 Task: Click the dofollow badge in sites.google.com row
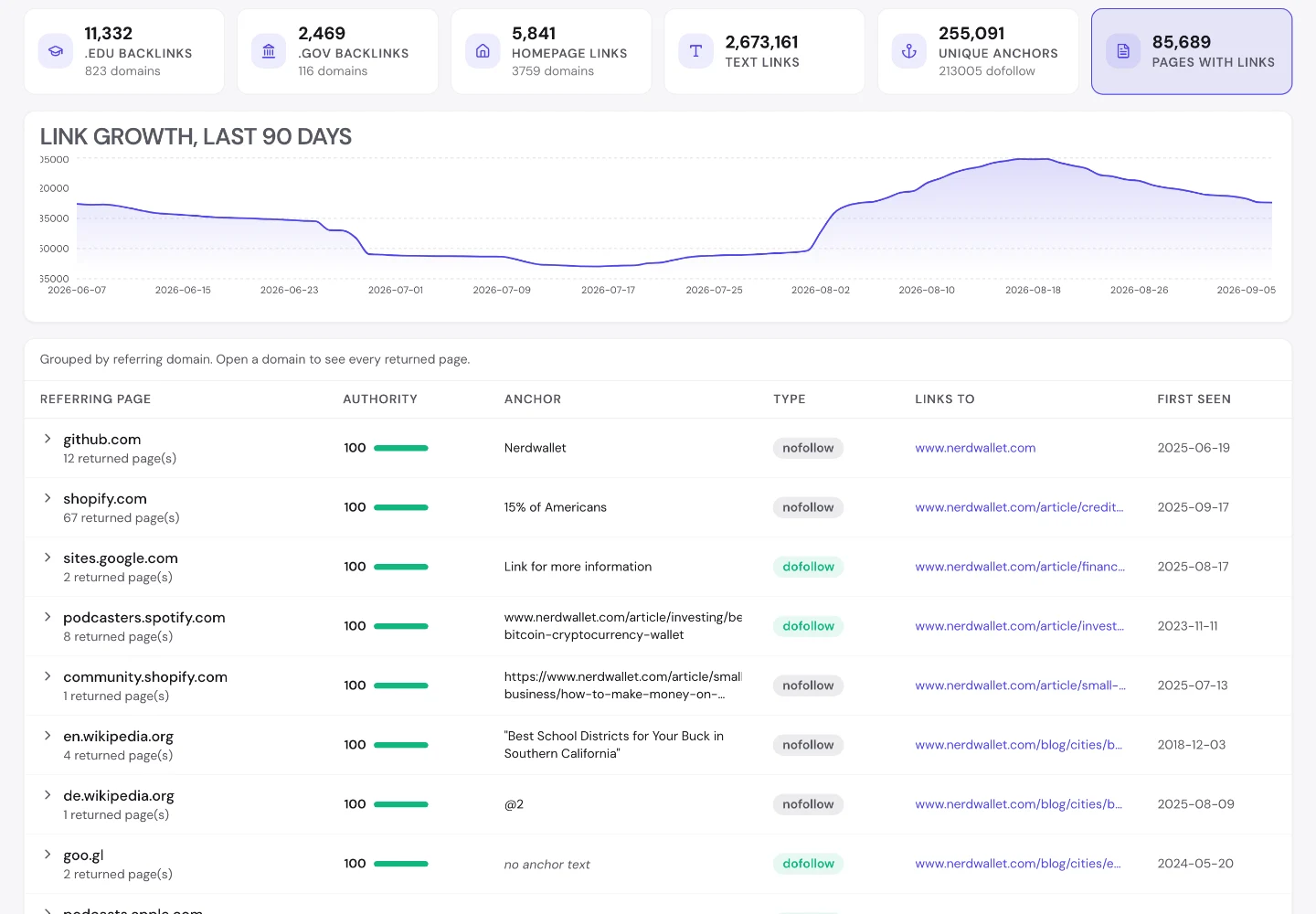pos(808,567)
